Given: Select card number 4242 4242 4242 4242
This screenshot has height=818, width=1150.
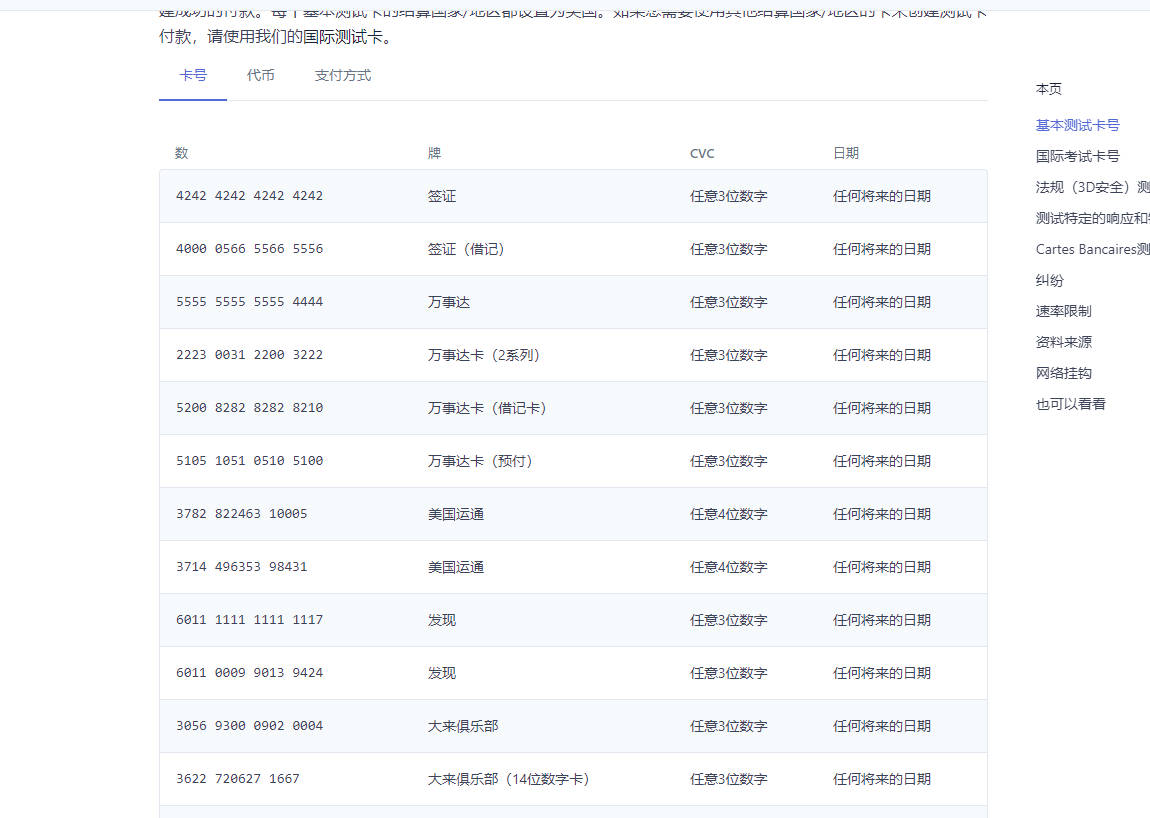Looking at the screenshot, I should tap(249, 196).
